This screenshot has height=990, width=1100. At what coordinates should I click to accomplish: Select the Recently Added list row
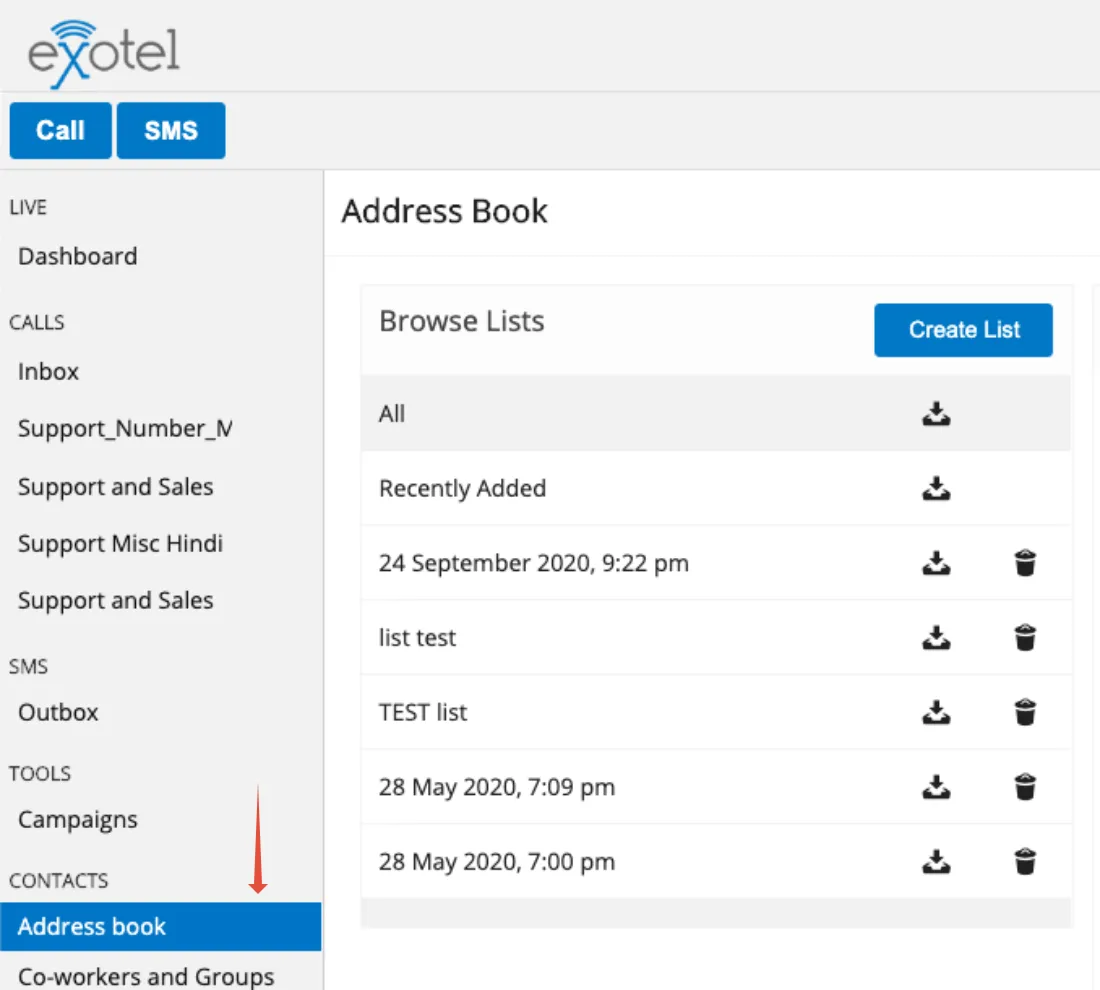716,488
